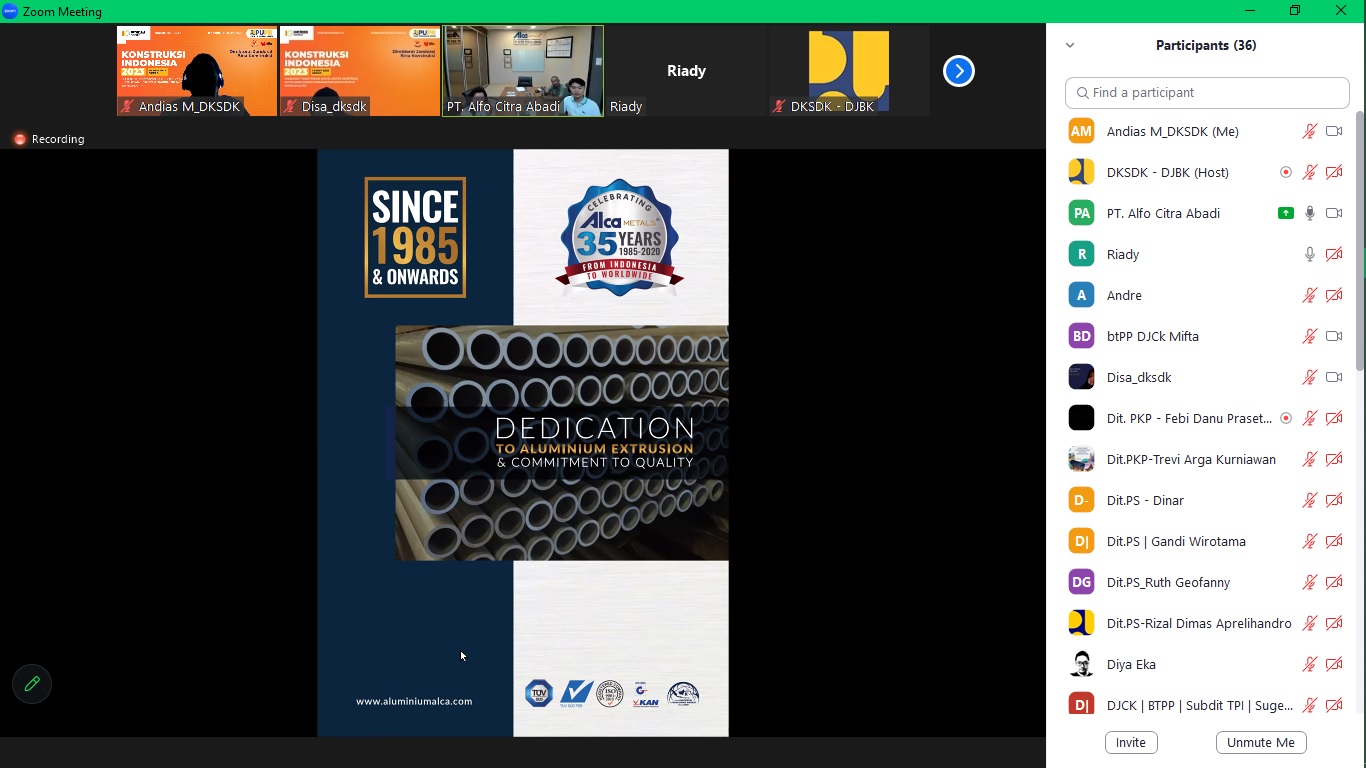The width and height of the screenshot is (1366, 768).
Task: Minimize the Zoom Meeting window
Action: (x=1250, y=11)
